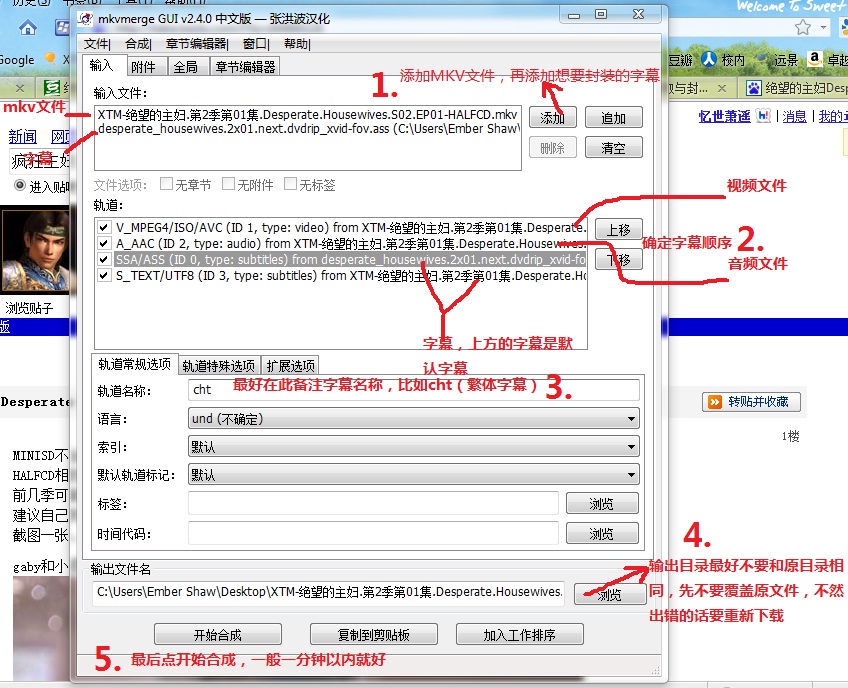
Task: Open the 合成 menu
Action: coord(138,44)
